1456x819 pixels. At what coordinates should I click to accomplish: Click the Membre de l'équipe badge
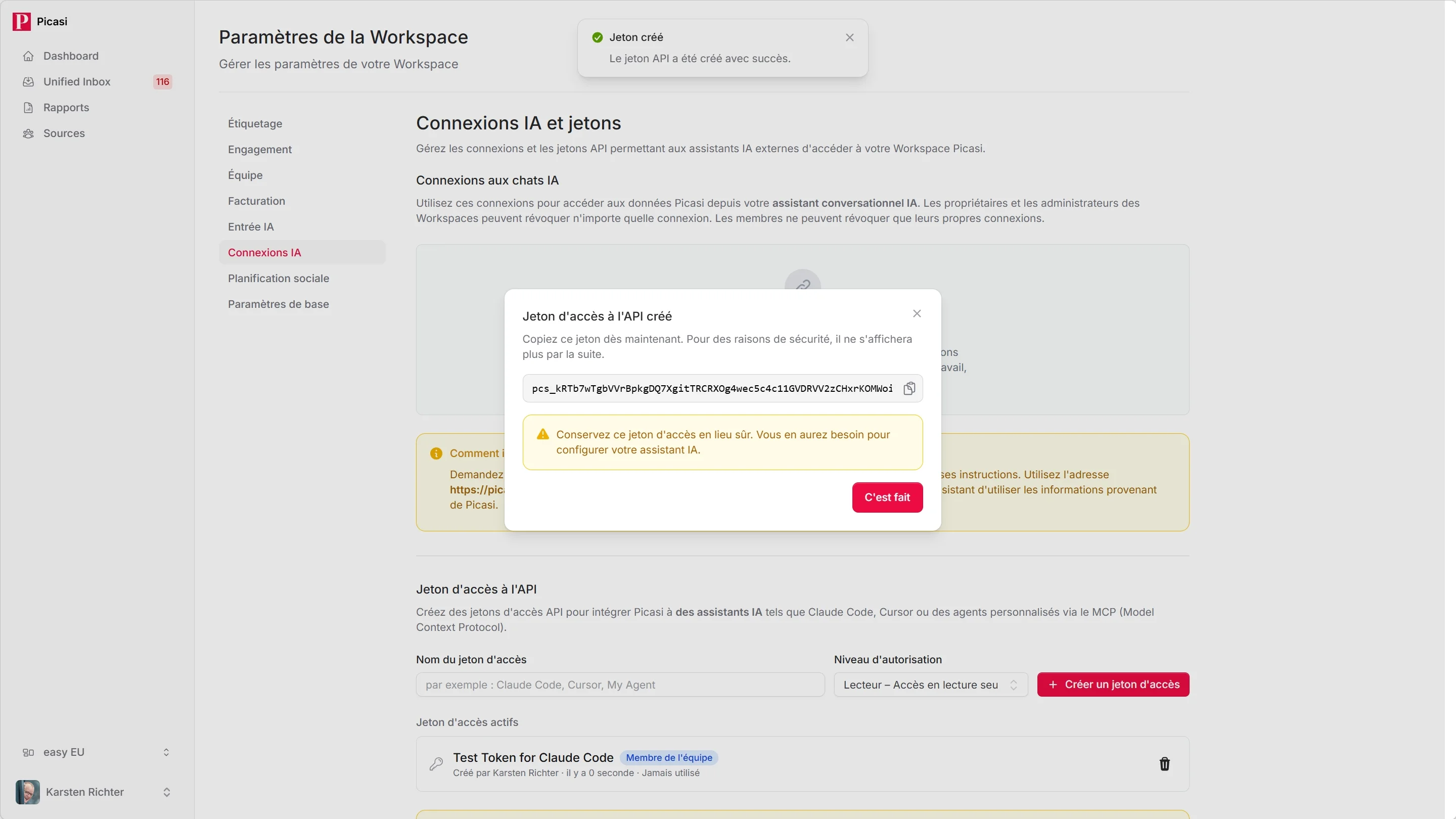click(x=669, y=757)
